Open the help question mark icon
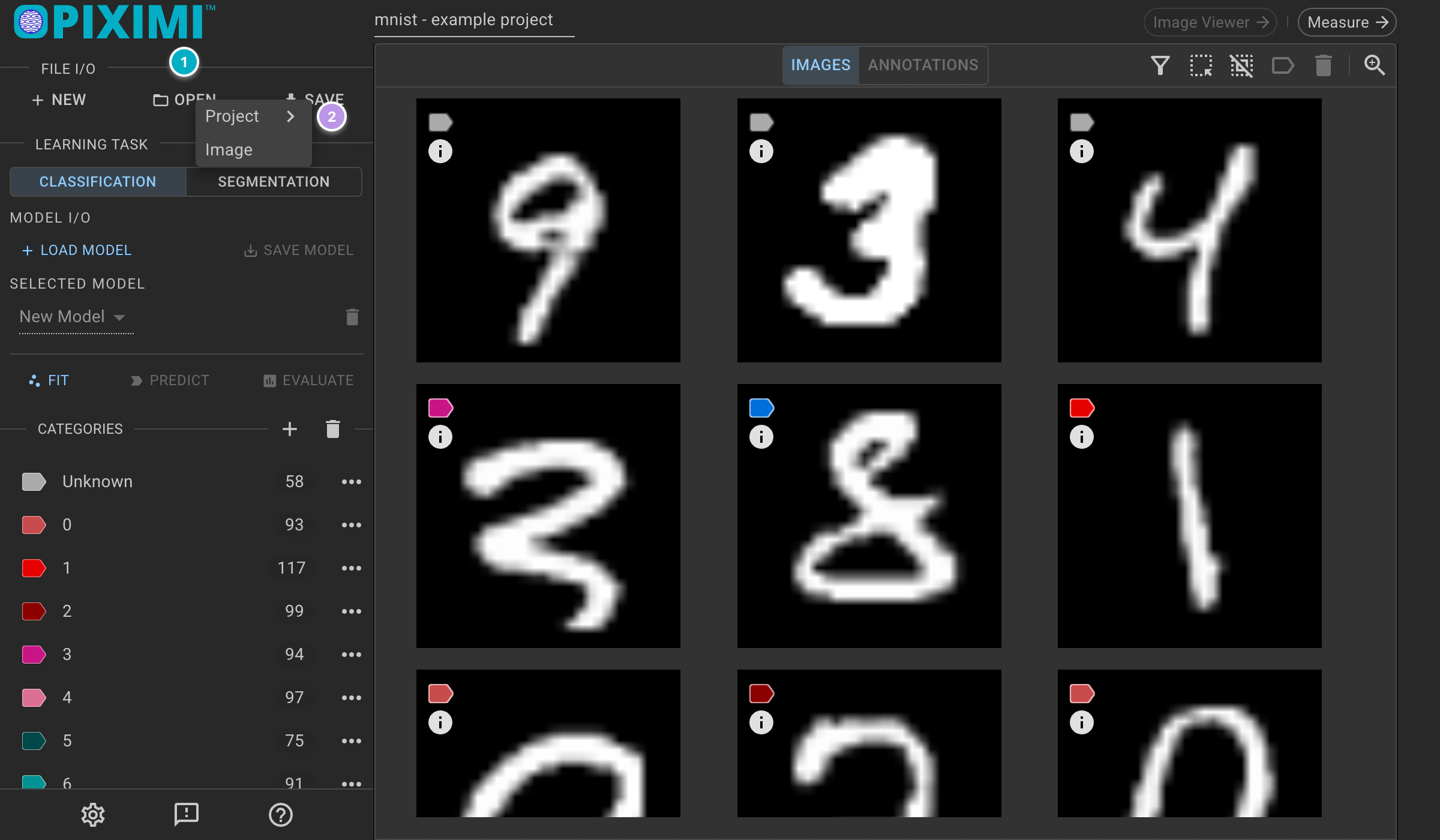Viewport: 1440px width, 840px height. click(280, 815)
